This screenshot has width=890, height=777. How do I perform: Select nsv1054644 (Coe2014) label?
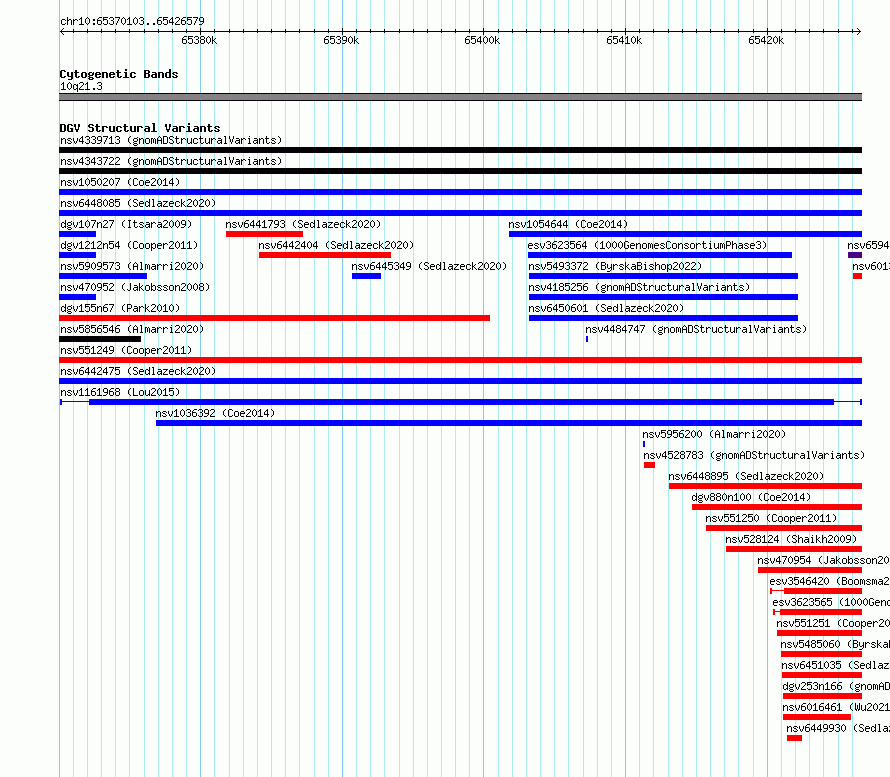click(568, 224)
